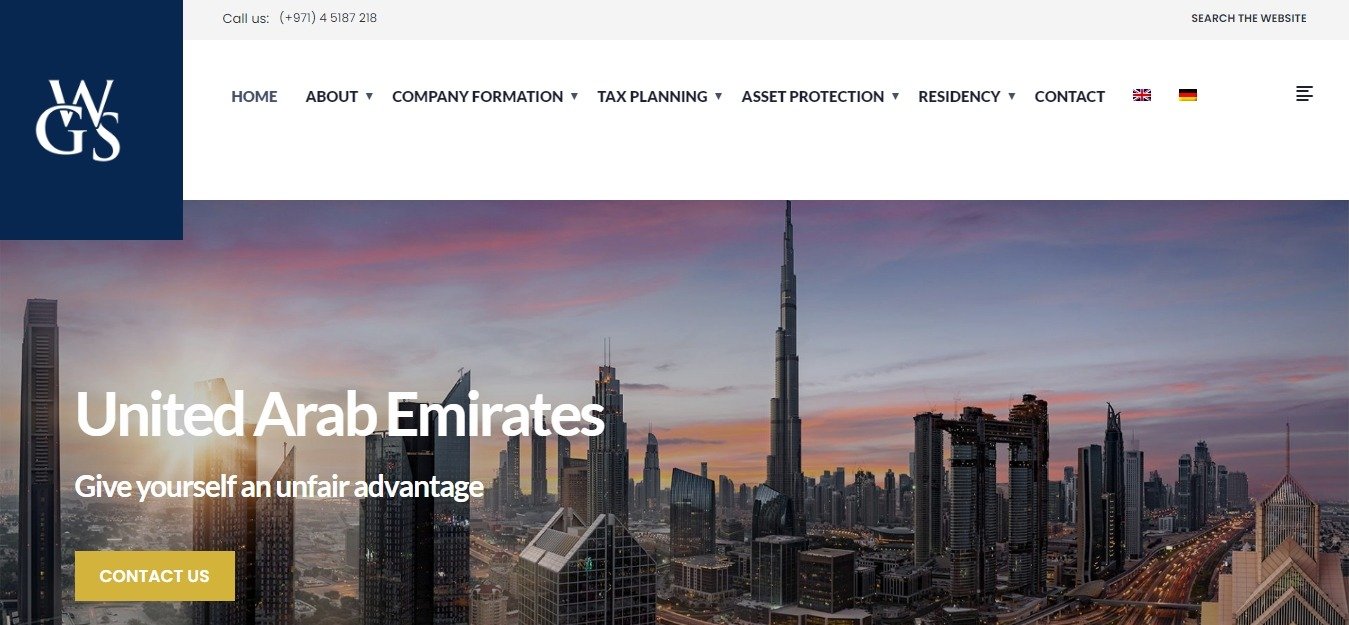Switch language using the German flag
The image size is (1349, 625).
[1187, 95]
